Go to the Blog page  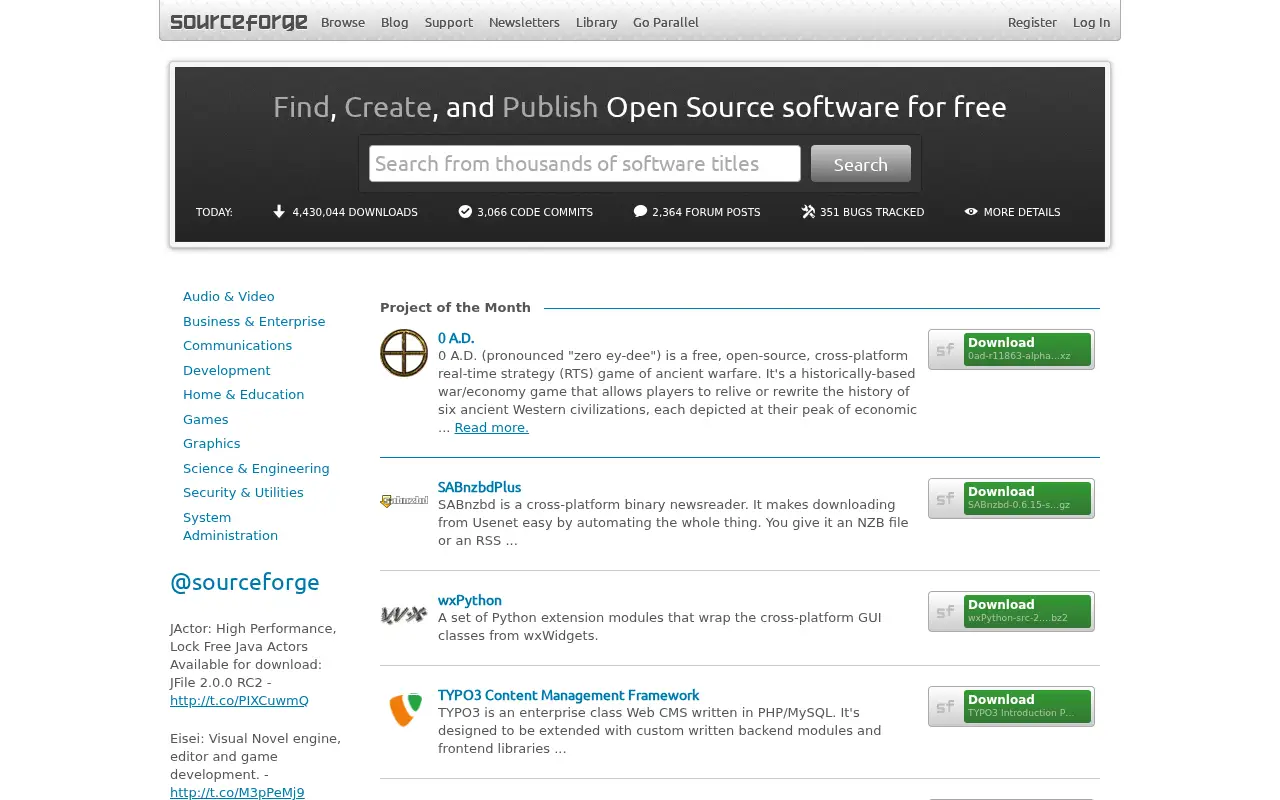395,22
